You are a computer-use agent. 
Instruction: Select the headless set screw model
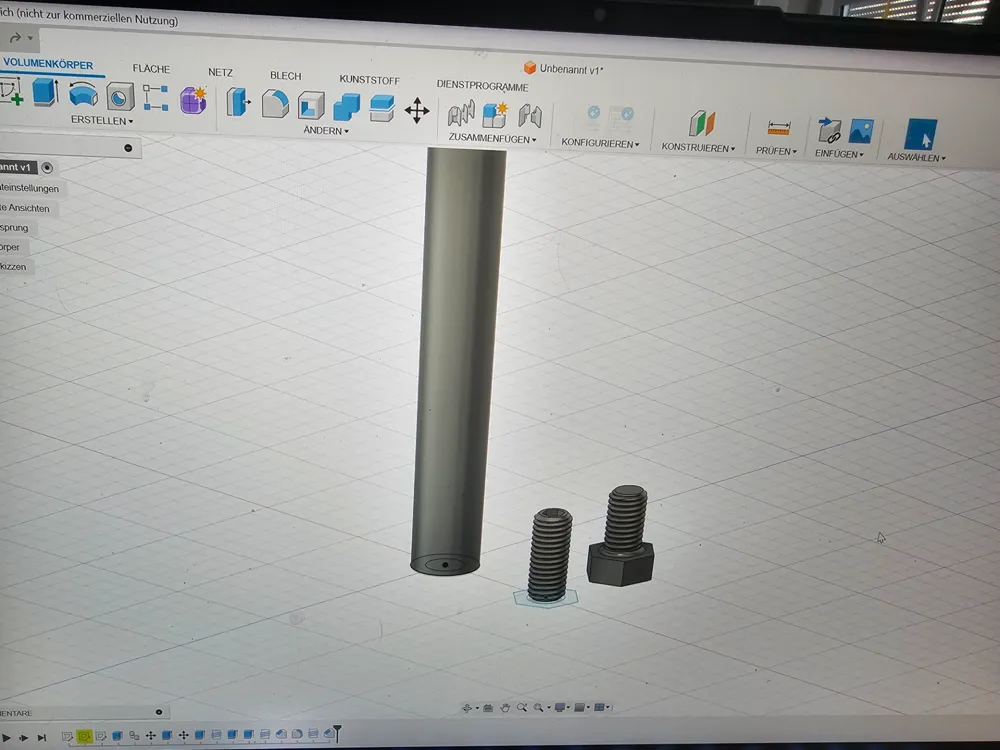tap(550, 555)
